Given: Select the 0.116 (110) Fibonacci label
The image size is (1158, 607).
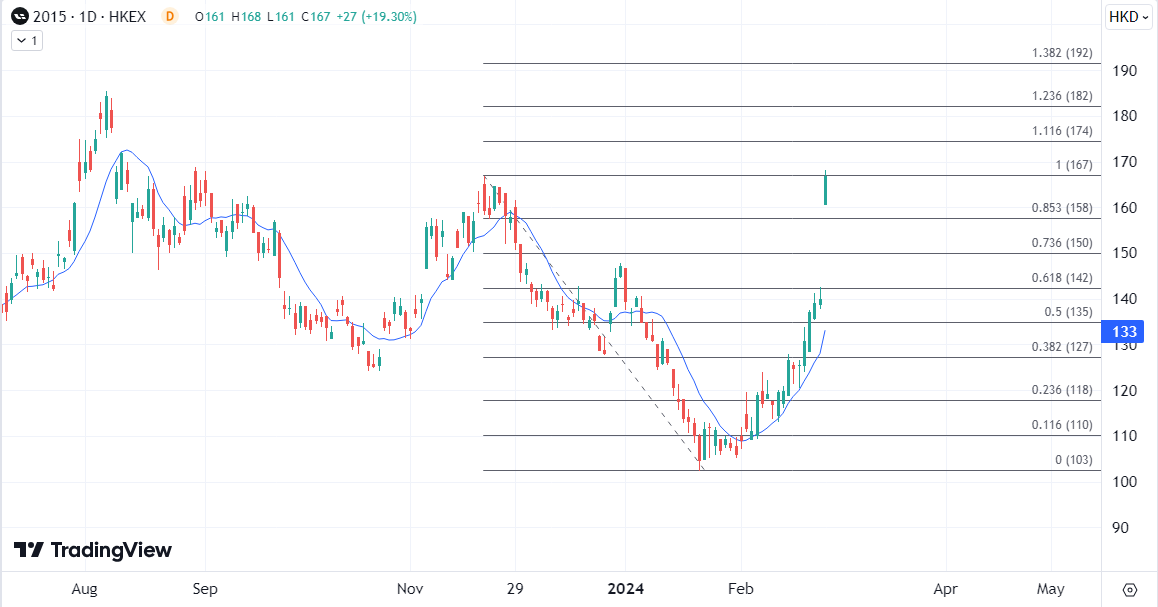Looking at the screenshot, I should pyautogui.click(x=1062, y=425).
